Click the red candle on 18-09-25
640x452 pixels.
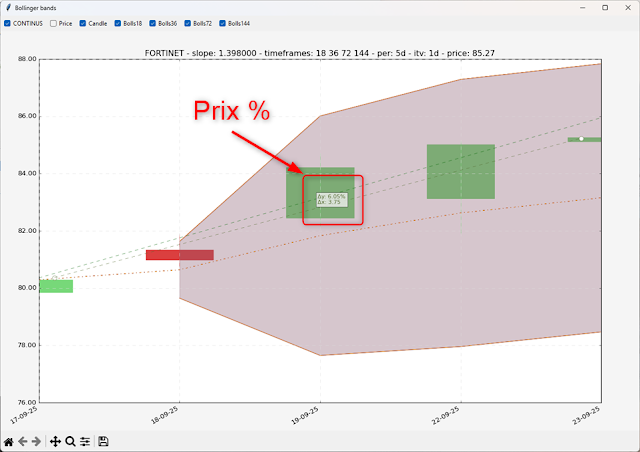tap(179, 255)
